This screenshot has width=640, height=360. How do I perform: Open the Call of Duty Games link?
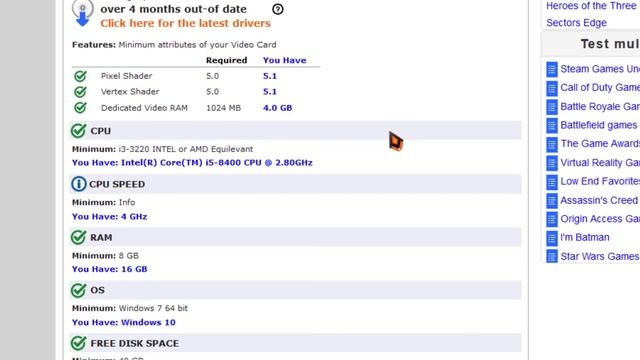pyautogui.click(x=600, y=88)
